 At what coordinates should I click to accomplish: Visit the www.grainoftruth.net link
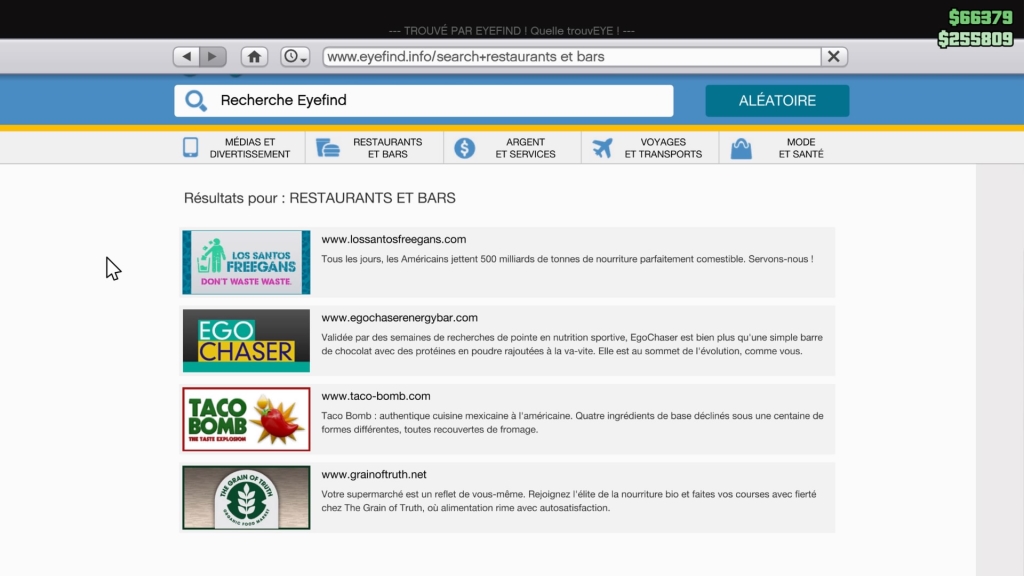click(x=374, y=474)
